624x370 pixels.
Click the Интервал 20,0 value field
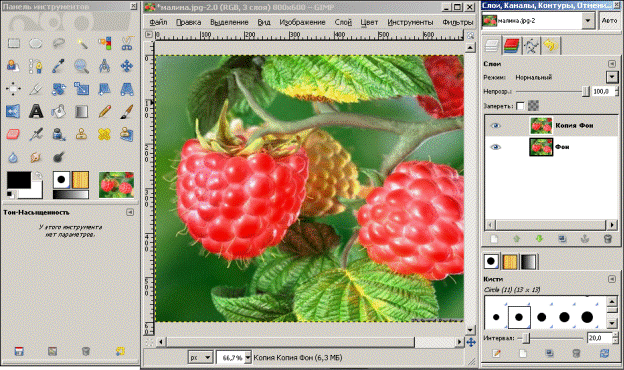tap(599, 338)
